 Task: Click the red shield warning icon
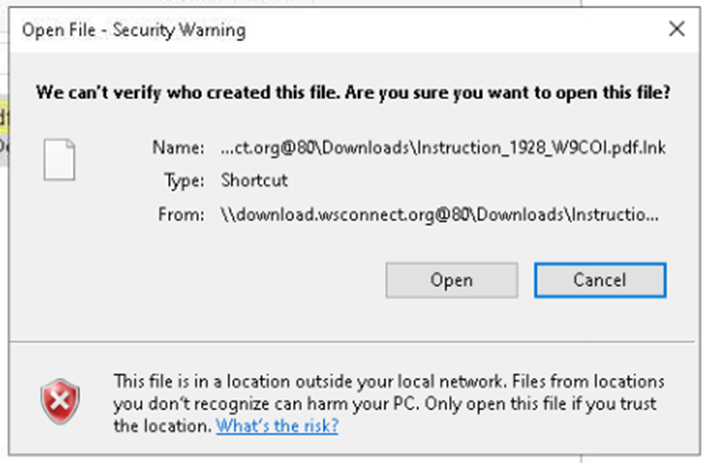60,402
